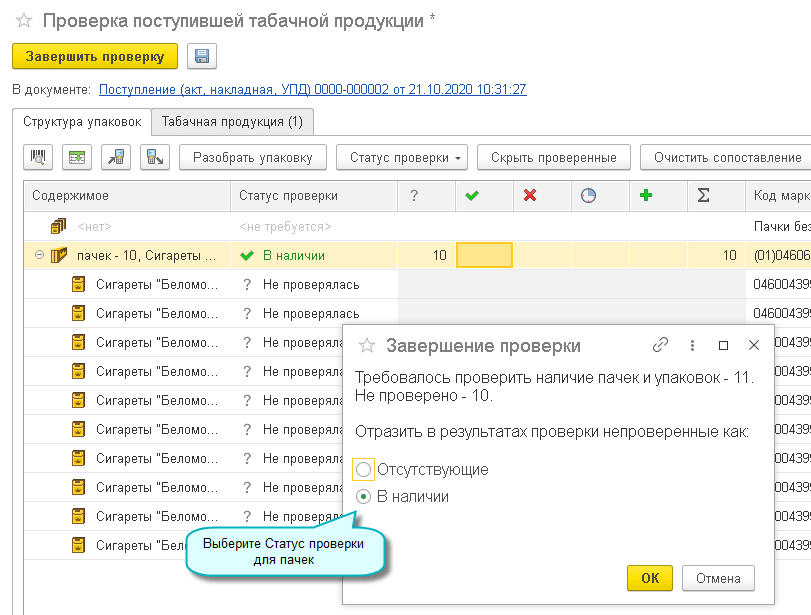
Task: Select the 'Отсутствующие' radio option
Action: pyautogui.click(x=364, y=469)
